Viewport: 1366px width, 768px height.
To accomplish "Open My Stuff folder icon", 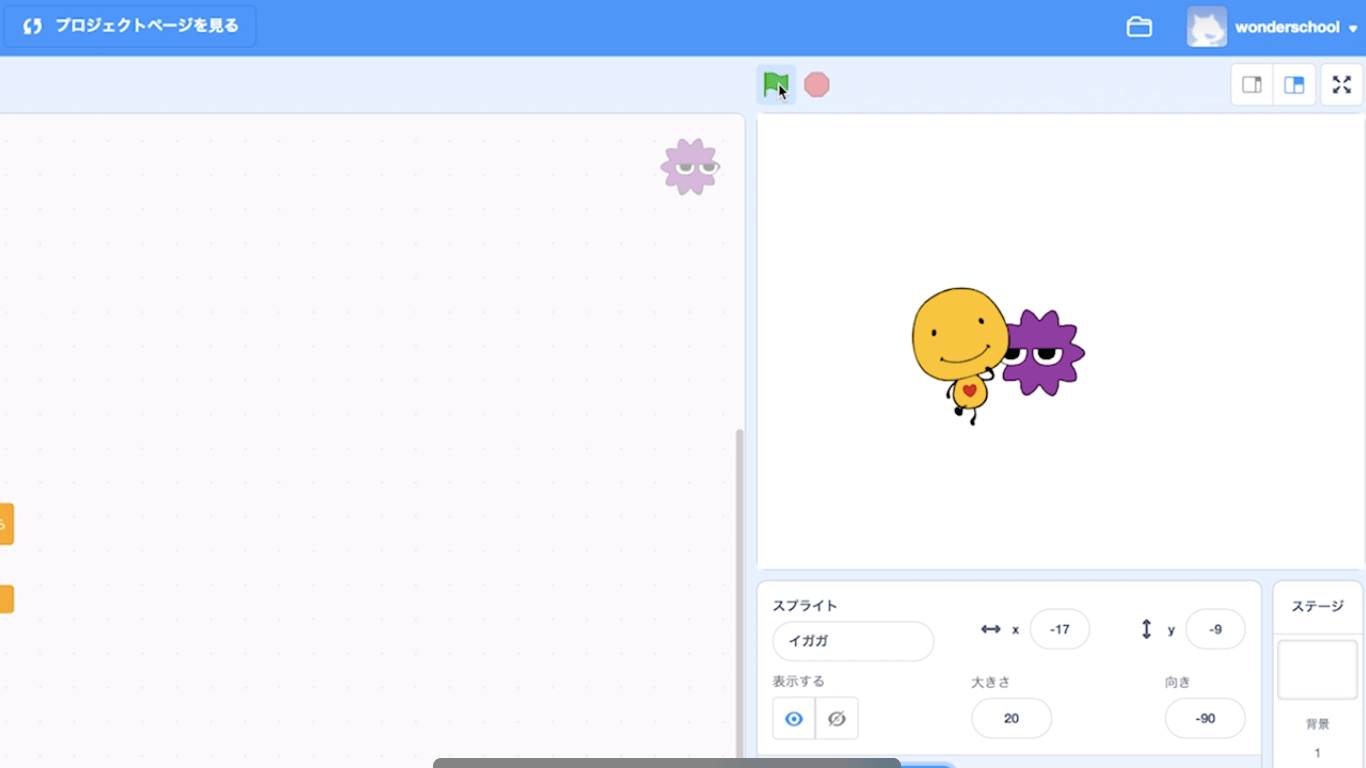I will coord(1139,27).
